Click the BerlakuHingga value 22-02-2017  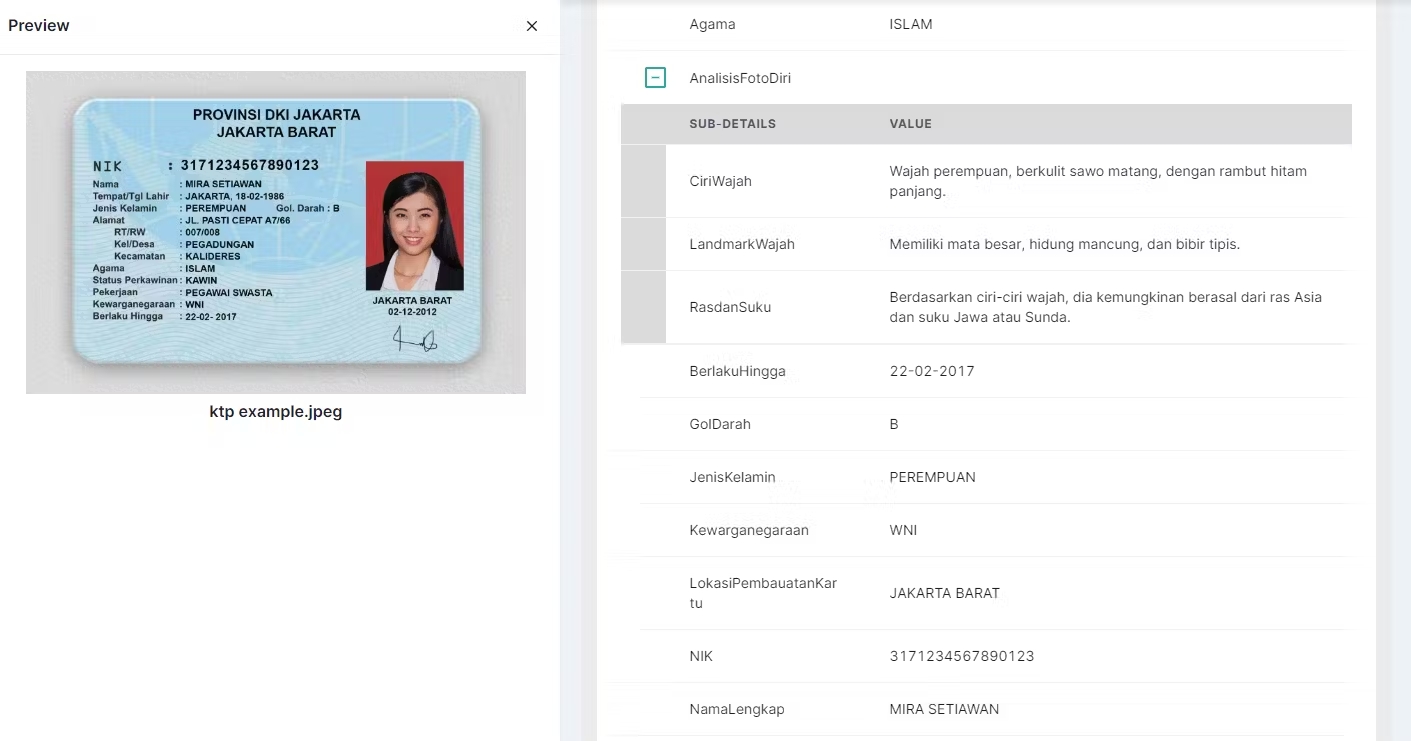pos(931,371)
